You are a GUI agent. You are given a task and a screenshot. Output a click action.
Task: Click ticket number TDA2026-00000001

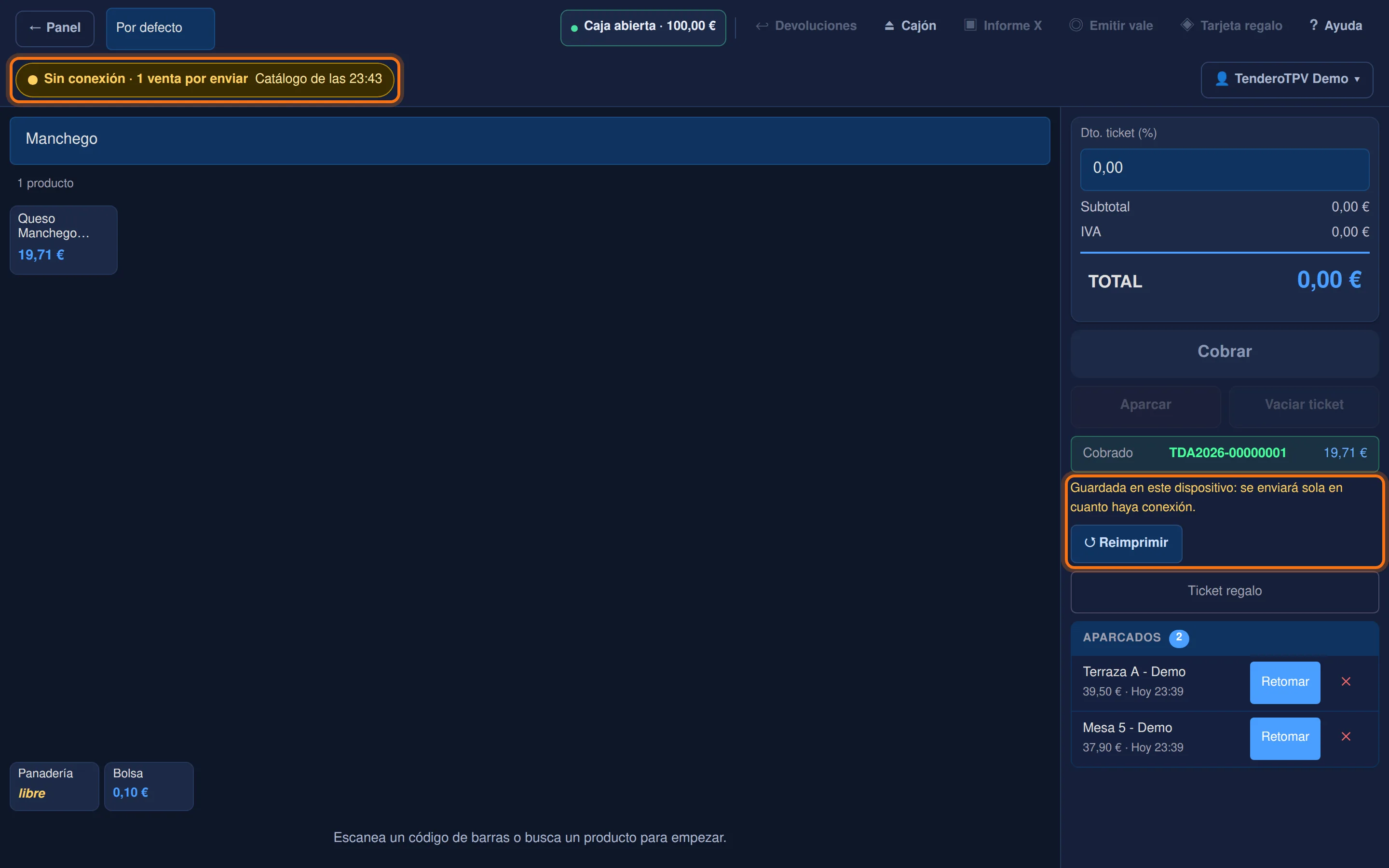click(x=1227, y=453)
